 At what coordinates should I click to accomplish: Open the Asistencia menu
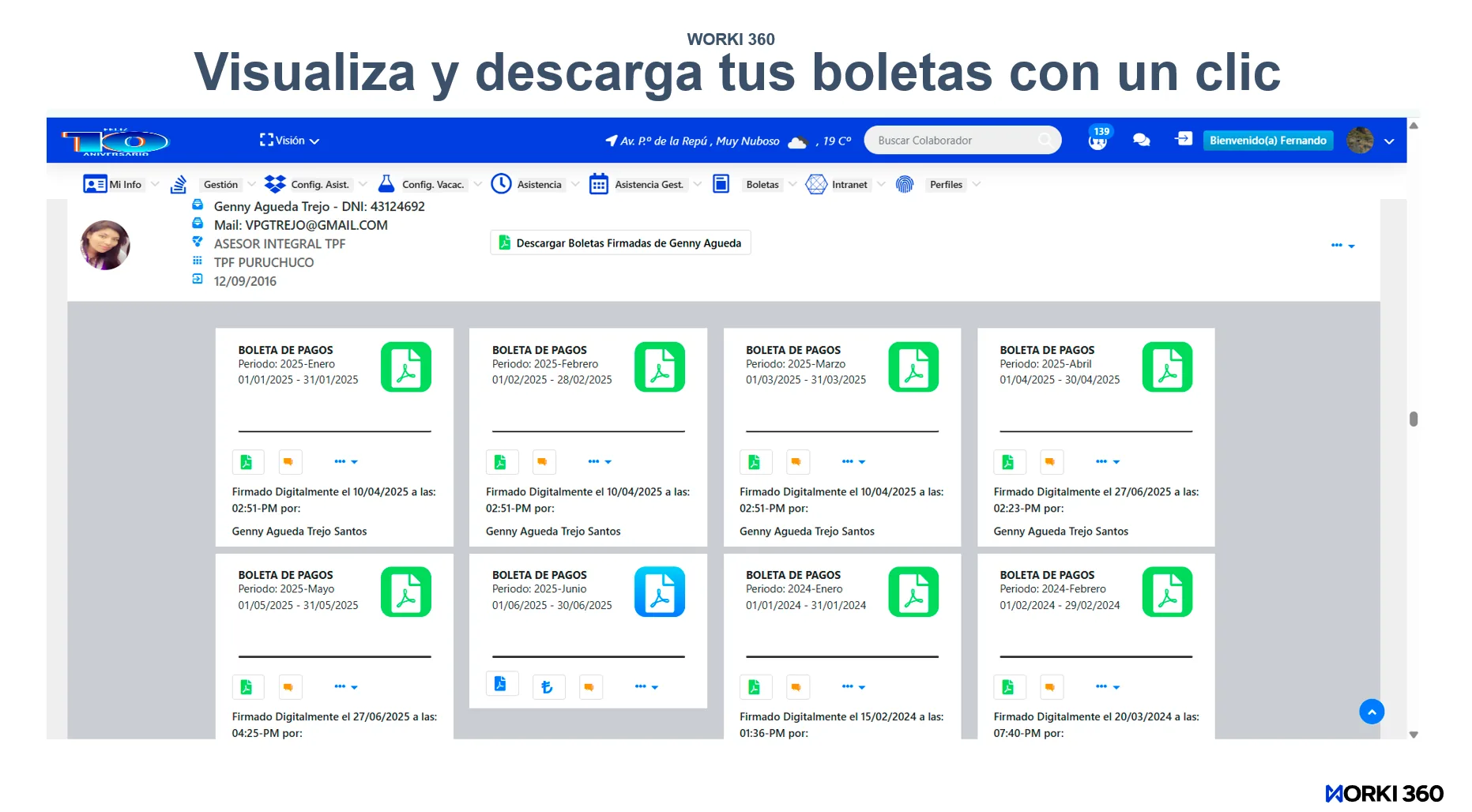(x=539, y=185)
